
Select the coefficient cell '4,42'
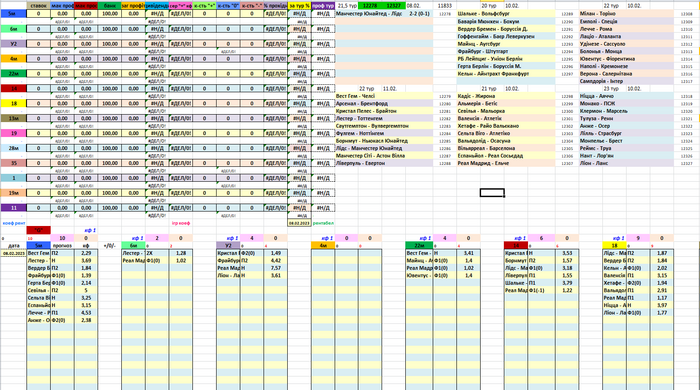click(x=276, y=261)
